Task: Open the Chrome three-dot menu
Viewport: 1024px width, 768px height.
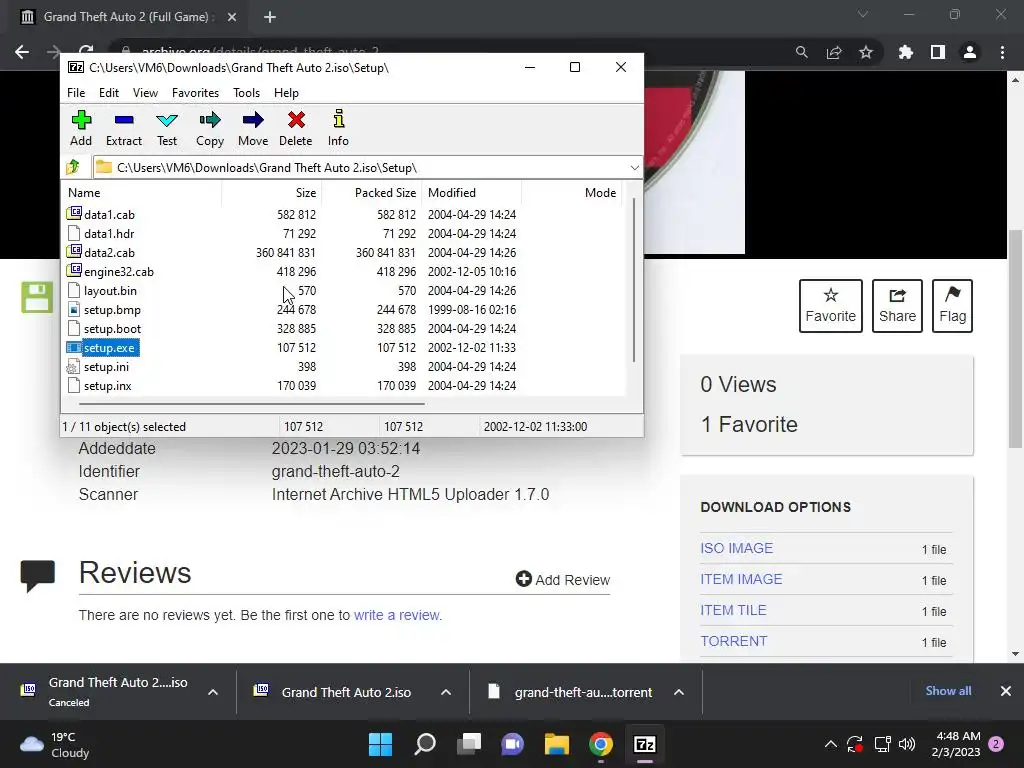Action: pyautogui.click(x=1002, y=52)
